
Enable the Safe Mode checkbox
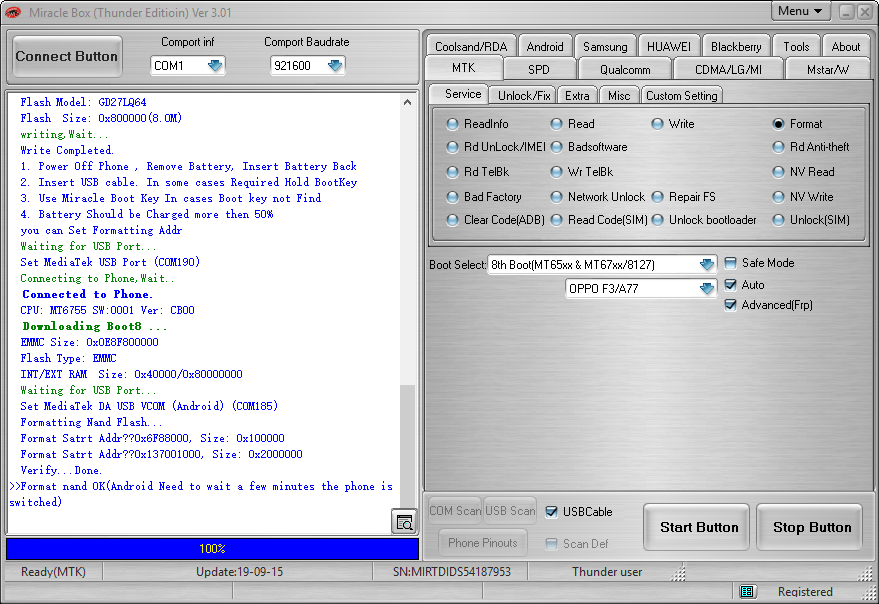[730, 263]
